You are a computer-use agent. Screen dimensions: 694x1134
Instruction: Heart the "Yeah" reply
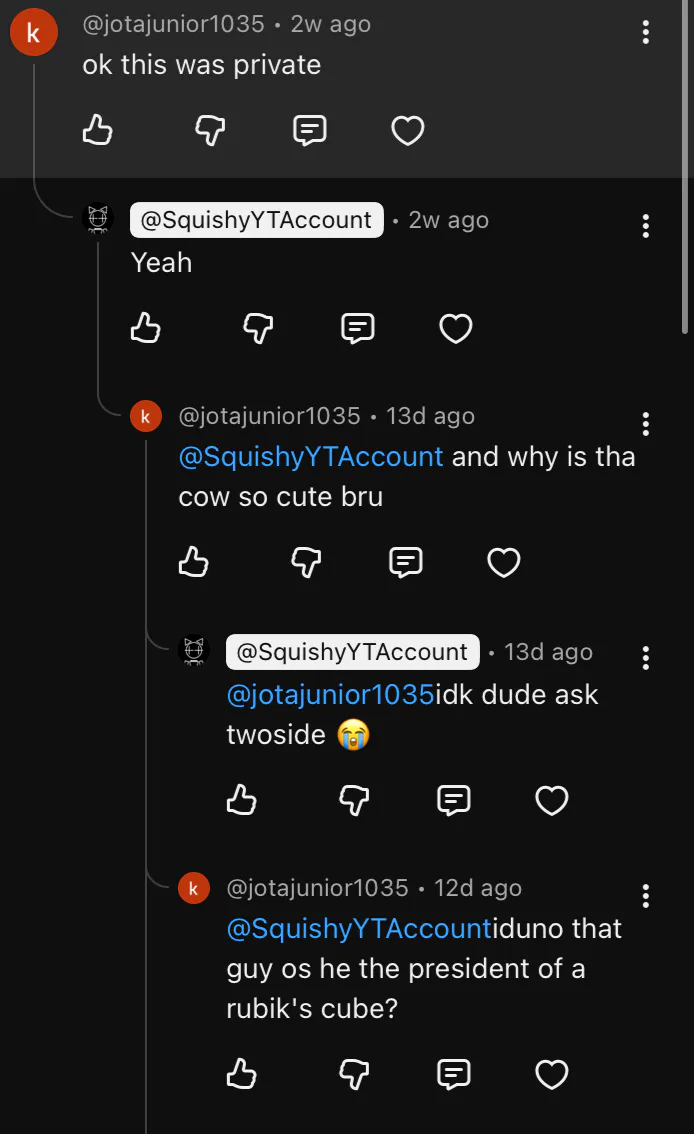coord(456,328)
